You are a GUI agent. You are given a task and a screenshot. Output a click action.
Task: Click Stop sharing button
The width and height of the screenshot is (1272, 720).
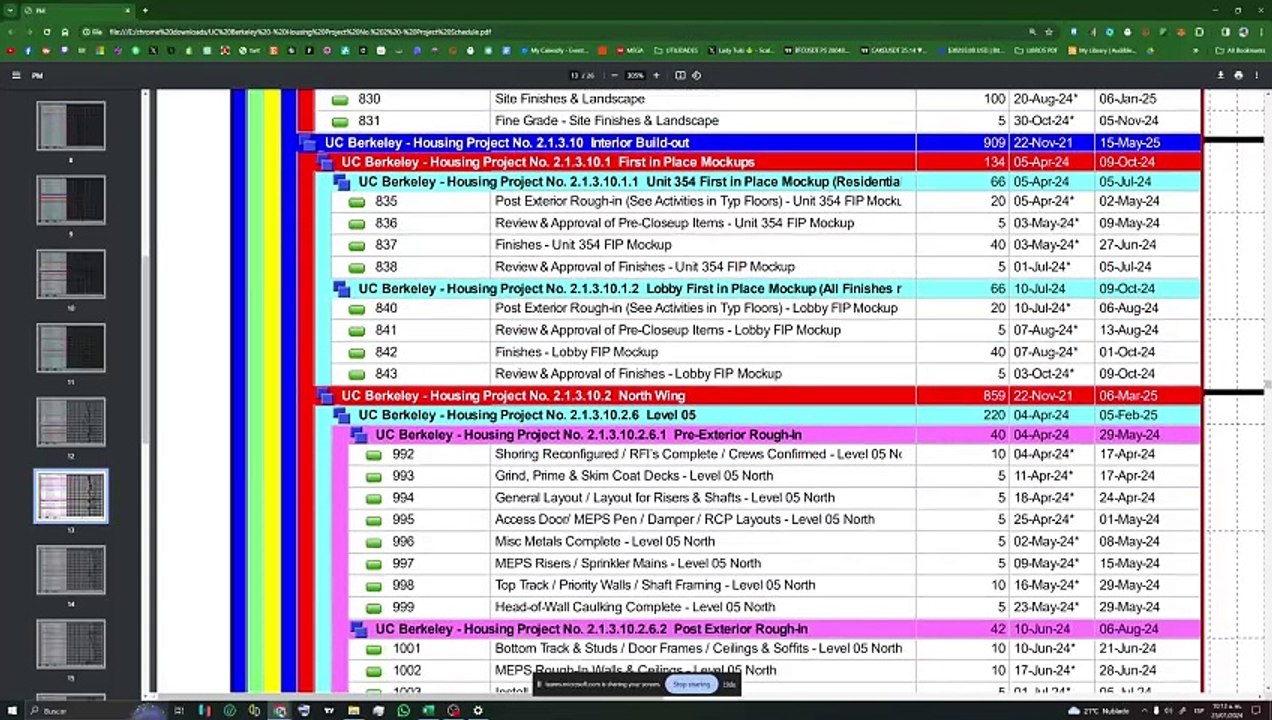click(691, 685)
